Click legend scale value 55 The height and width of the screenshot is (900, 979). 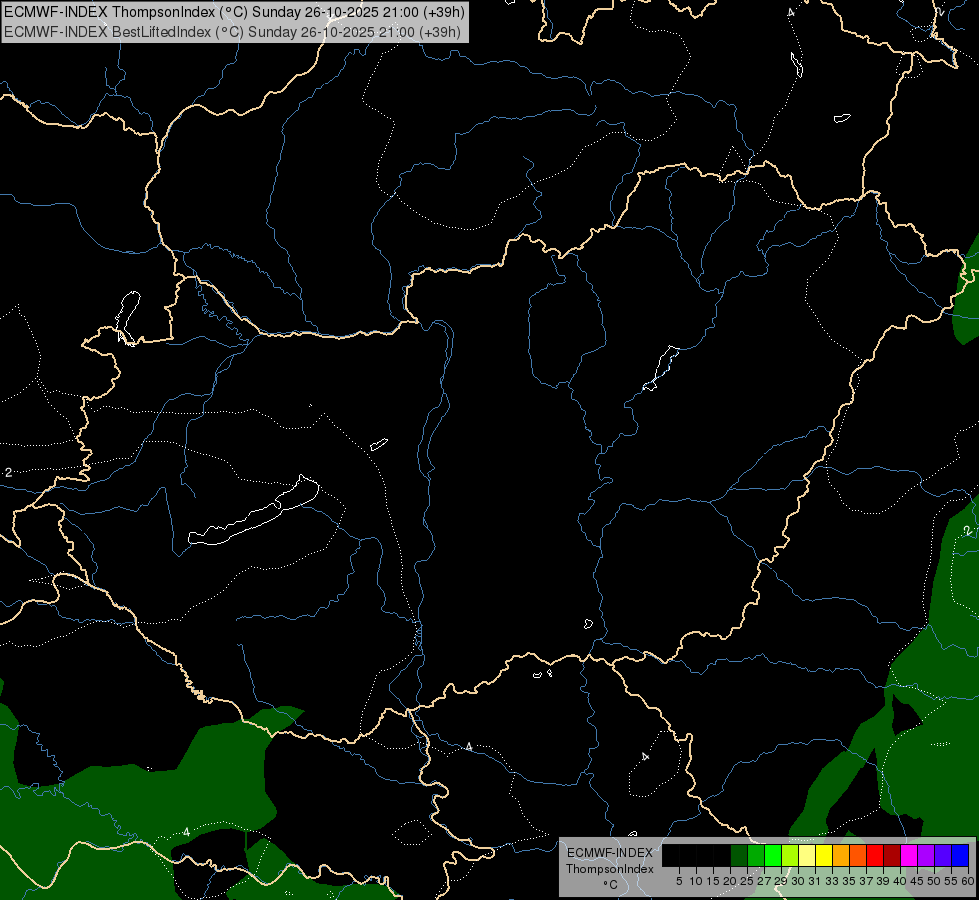point(951,881)
